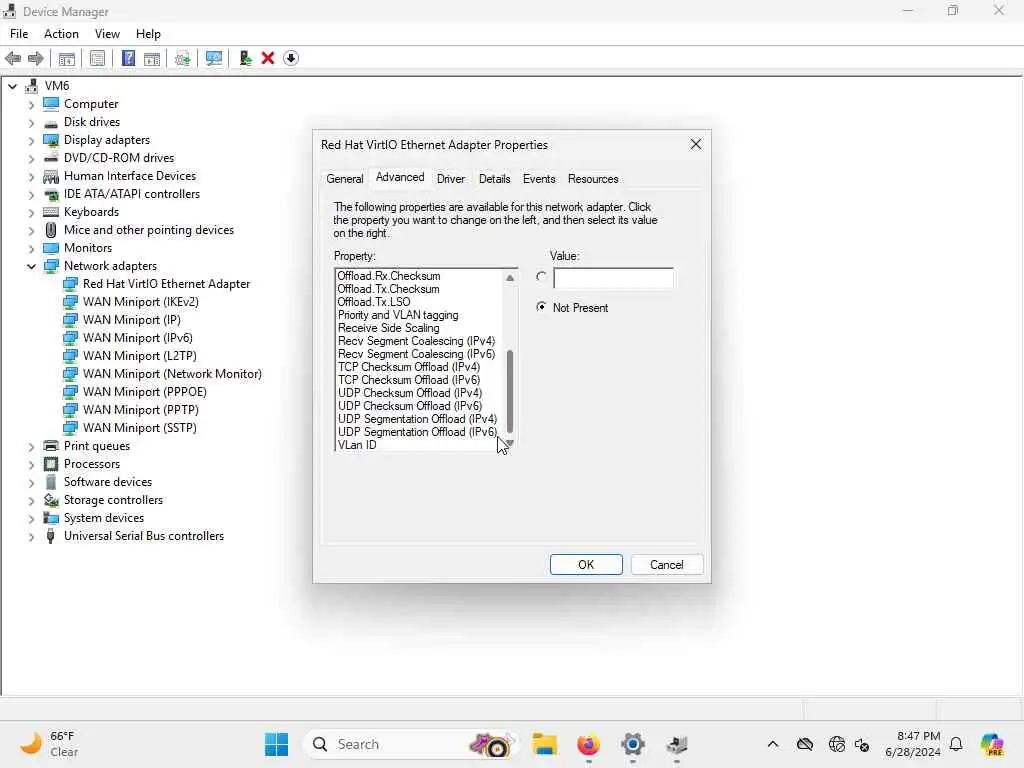Select TCP Checksum Offload (IPv4) property
This screenshot has height=768, width=1024.
point(409,366)
